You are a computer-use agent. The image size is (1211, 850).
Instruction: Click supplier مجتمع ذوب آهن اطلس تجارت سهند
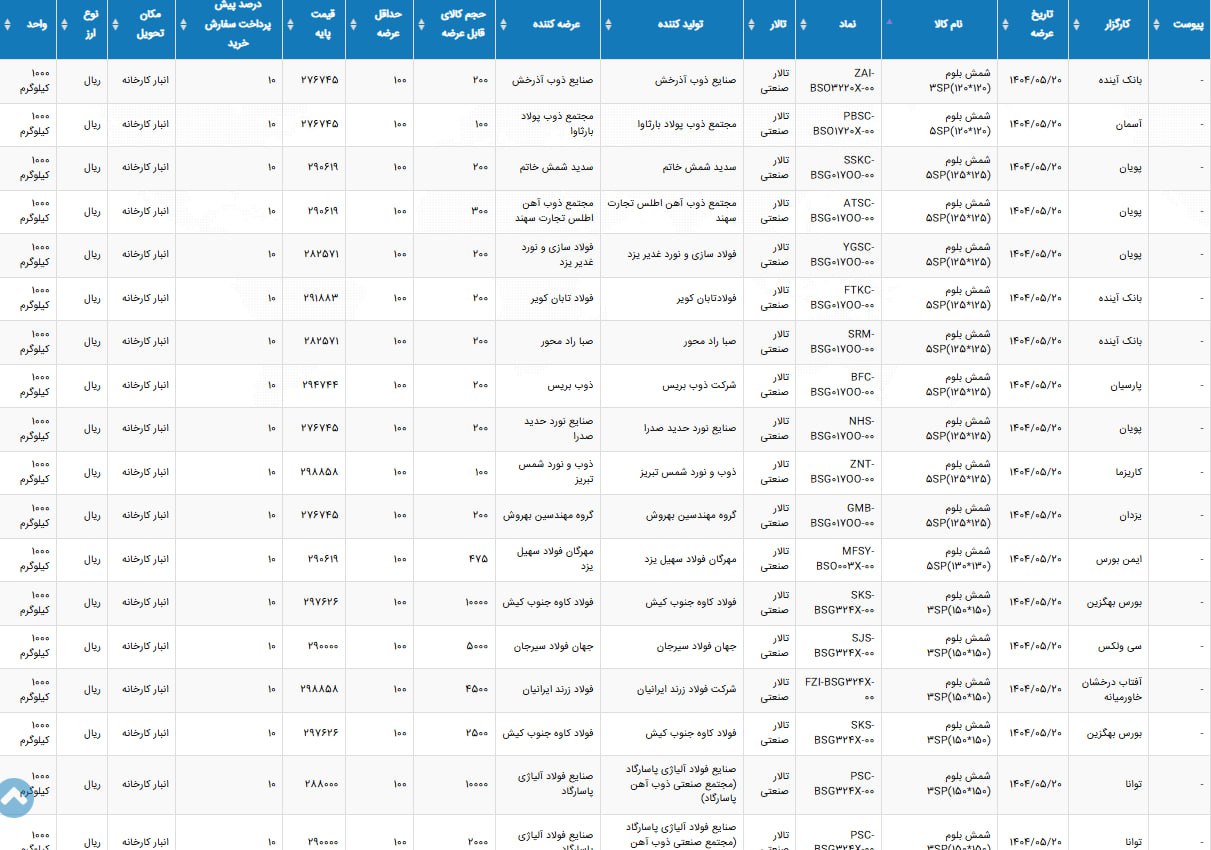click(x=554, y=211)
